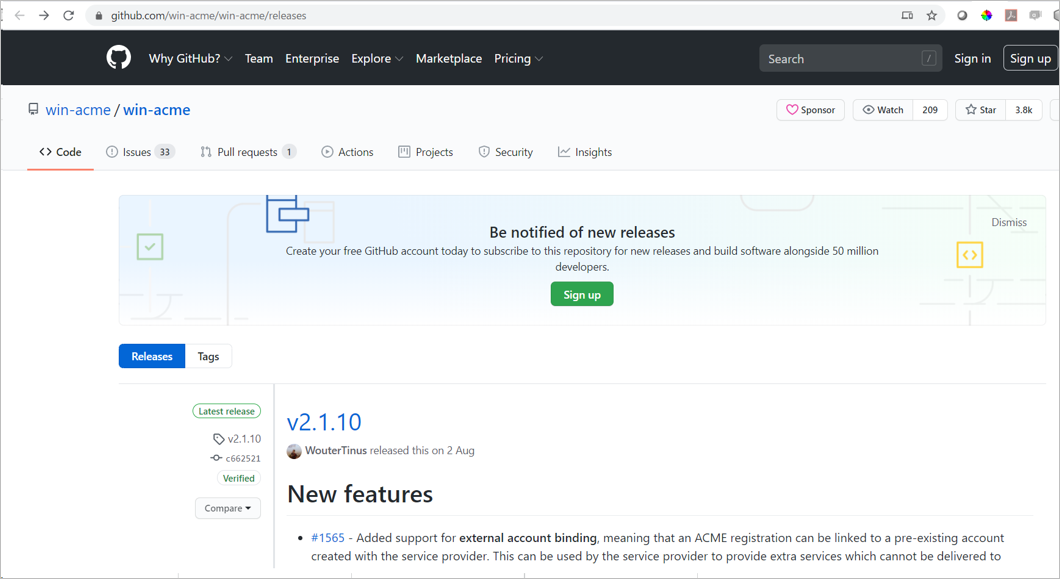Click WouterTinus avatar image
Image resolution: width=1060 pixels, height=579 pixels.
(x=294, y=451)
